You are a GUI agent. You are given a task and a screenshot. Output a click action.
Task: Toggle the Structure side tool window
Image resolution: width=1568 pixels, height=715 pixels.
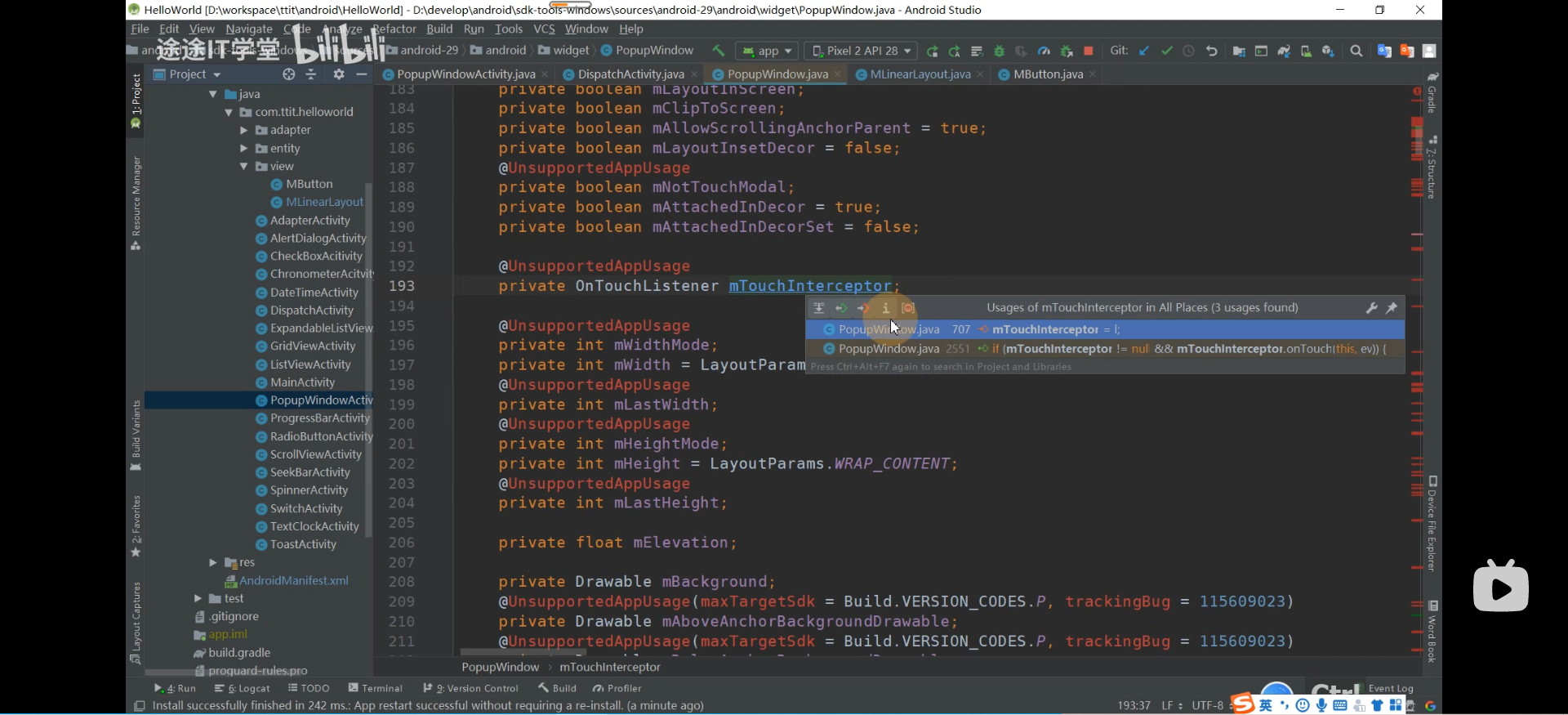pos(1432,168)
